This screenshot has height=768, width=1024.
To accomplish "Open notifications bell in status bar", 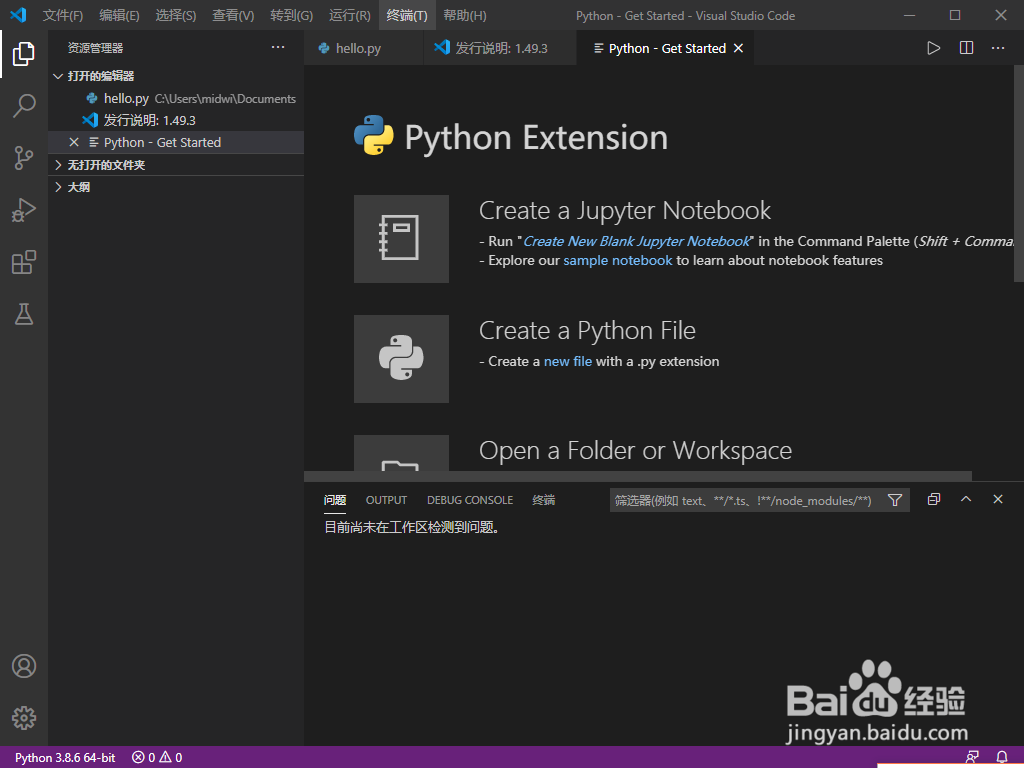I will 1002,758.
